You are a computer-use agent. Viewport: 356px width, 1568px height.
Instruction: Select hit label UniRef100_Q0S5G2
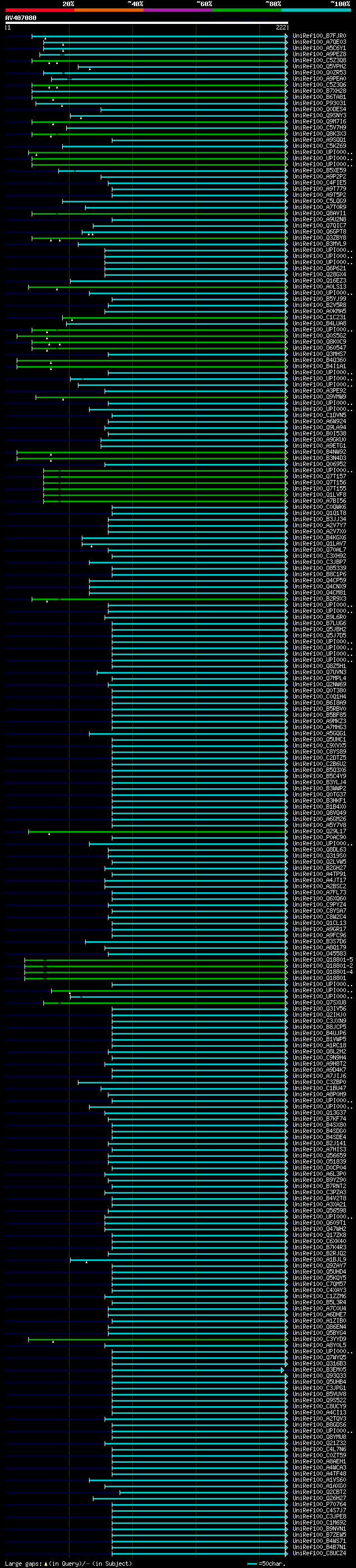tap(319, 336)
